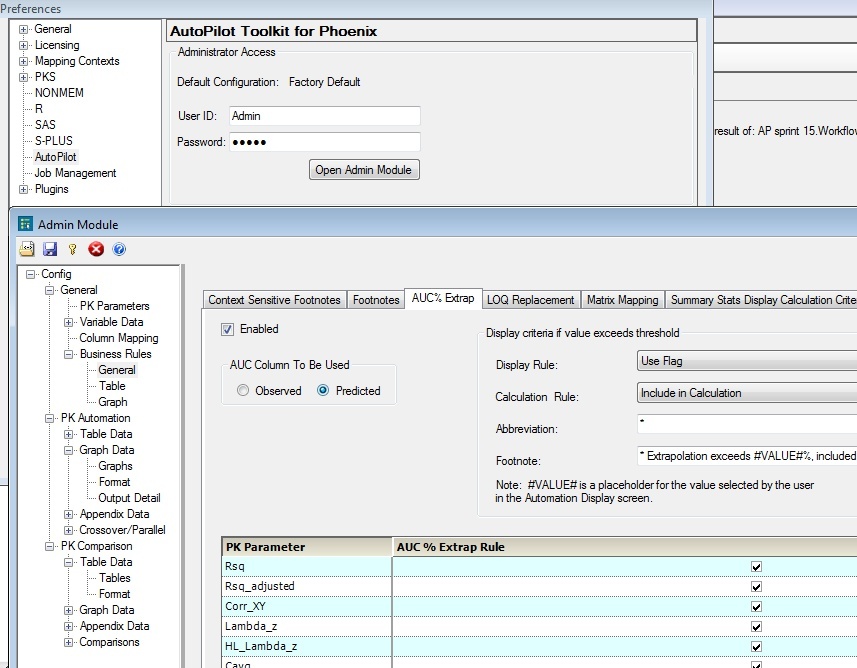Select Table under Business Rules
The image size is (857, 668).
[x=112, y=386]
